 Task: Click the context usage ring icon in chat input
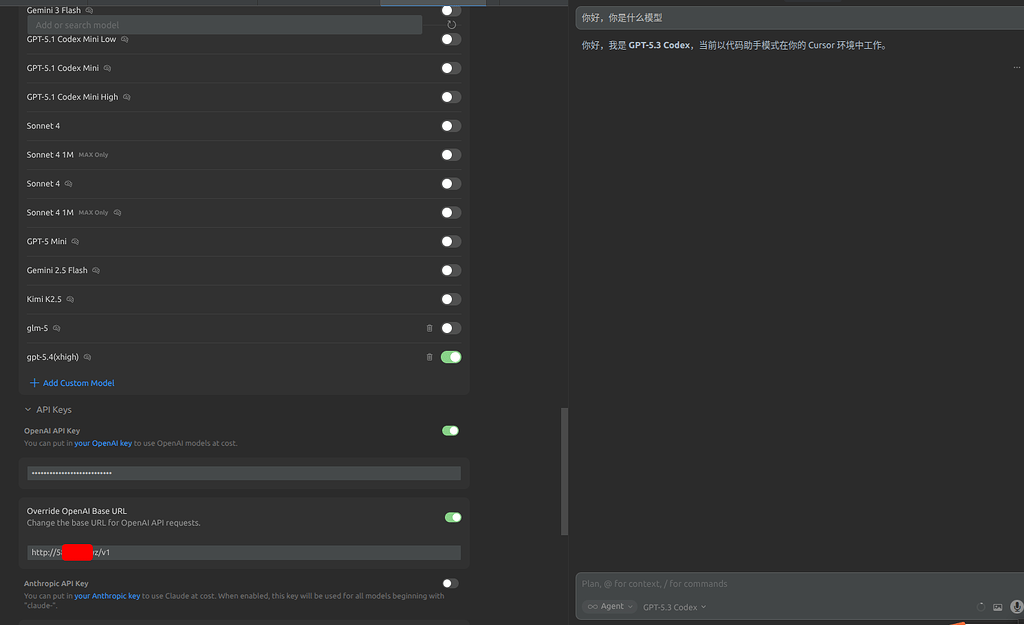(x=980, y=607)
